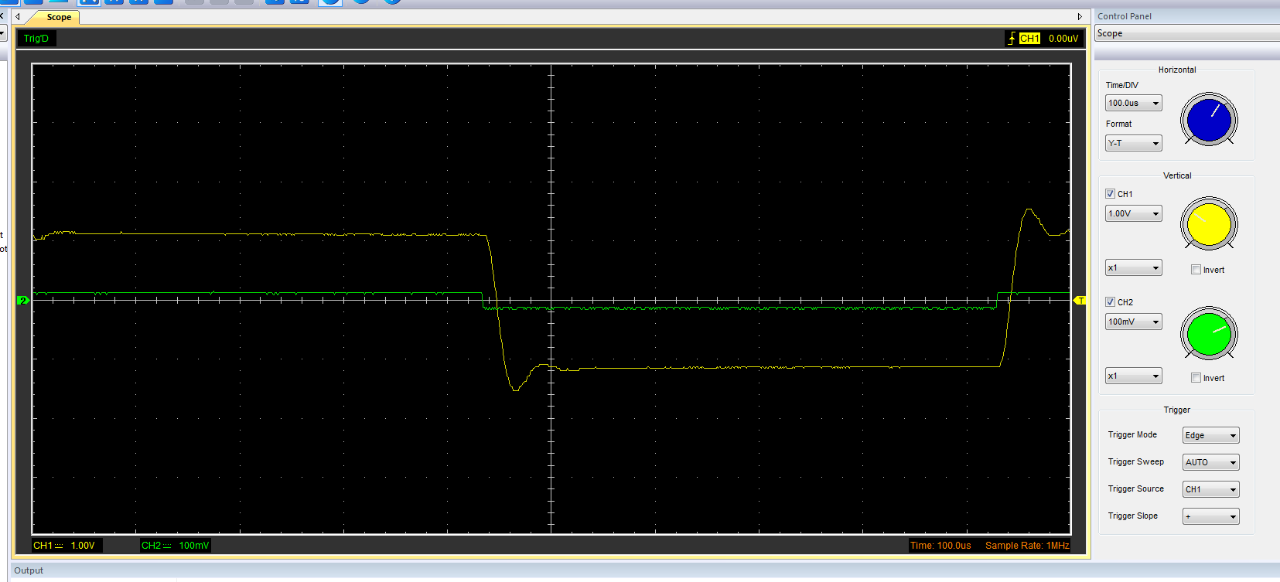Click the CH2 100mV readout in status bar
The height and width of the screenshot is (582, 1280).
175,546
